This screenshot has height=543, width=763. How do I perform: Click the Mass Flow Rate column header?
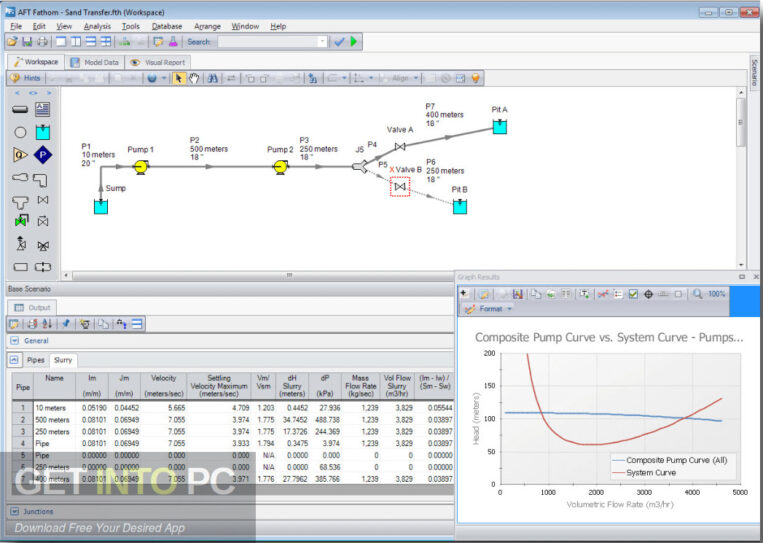pos(360,386)
